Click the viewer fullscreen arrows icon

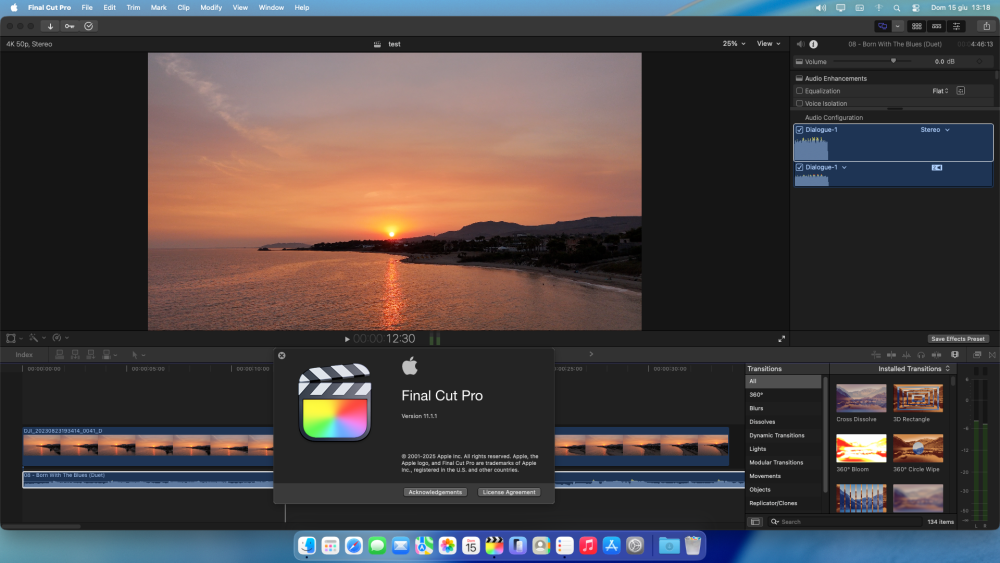[x=781, y=339]
